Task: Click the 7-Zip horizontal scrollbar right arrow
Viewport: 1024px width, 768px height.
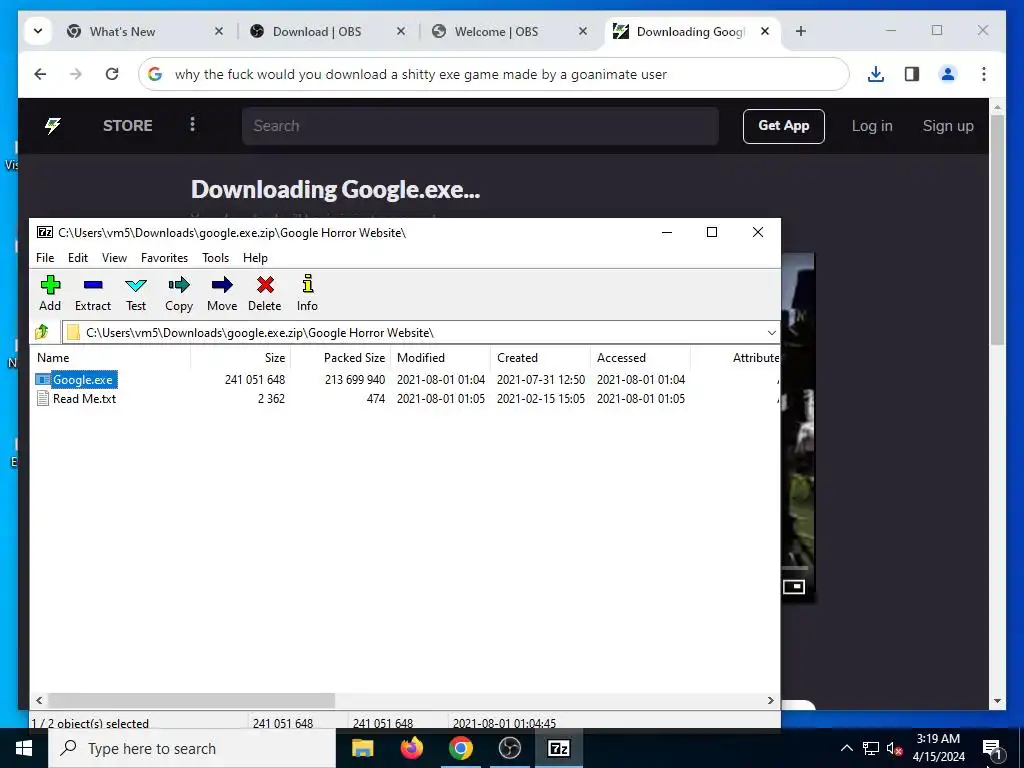Action: [771, 700]
